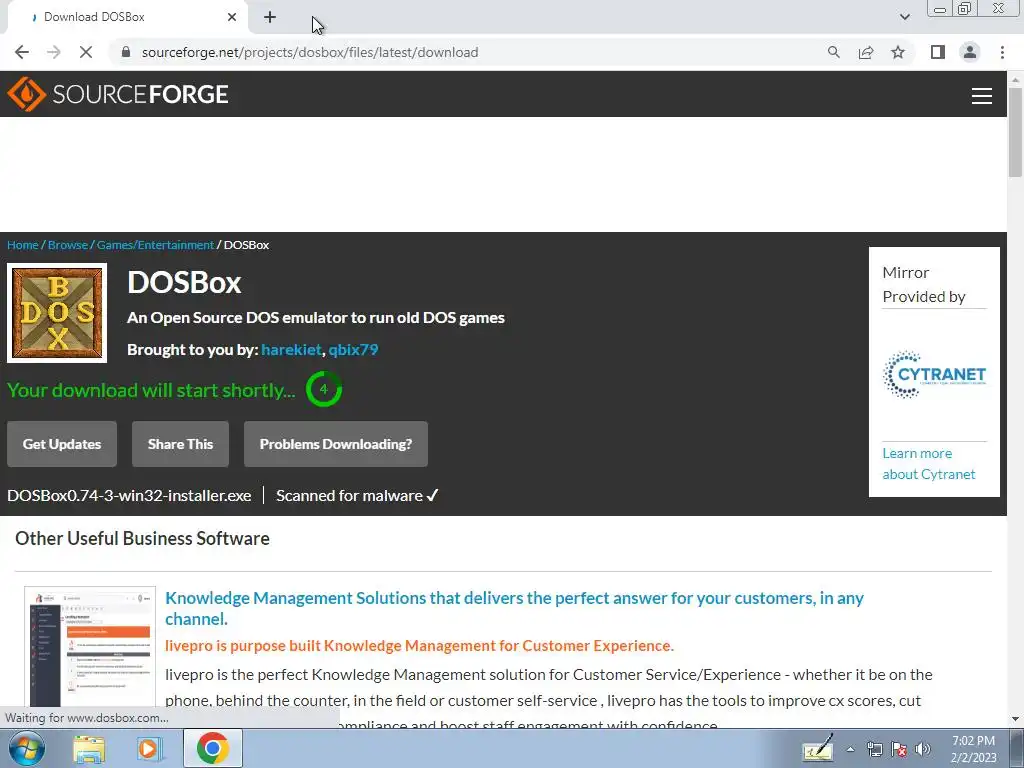Click the taskbar clock showing 7:02 PM

[973, 749]
